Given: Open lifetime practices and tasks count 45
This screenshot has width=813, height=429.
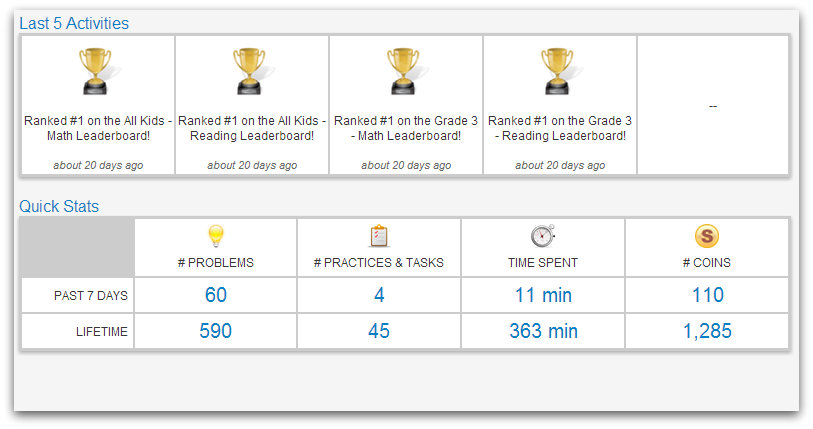Looking at the screenshot, I should [x=379, y=331].
